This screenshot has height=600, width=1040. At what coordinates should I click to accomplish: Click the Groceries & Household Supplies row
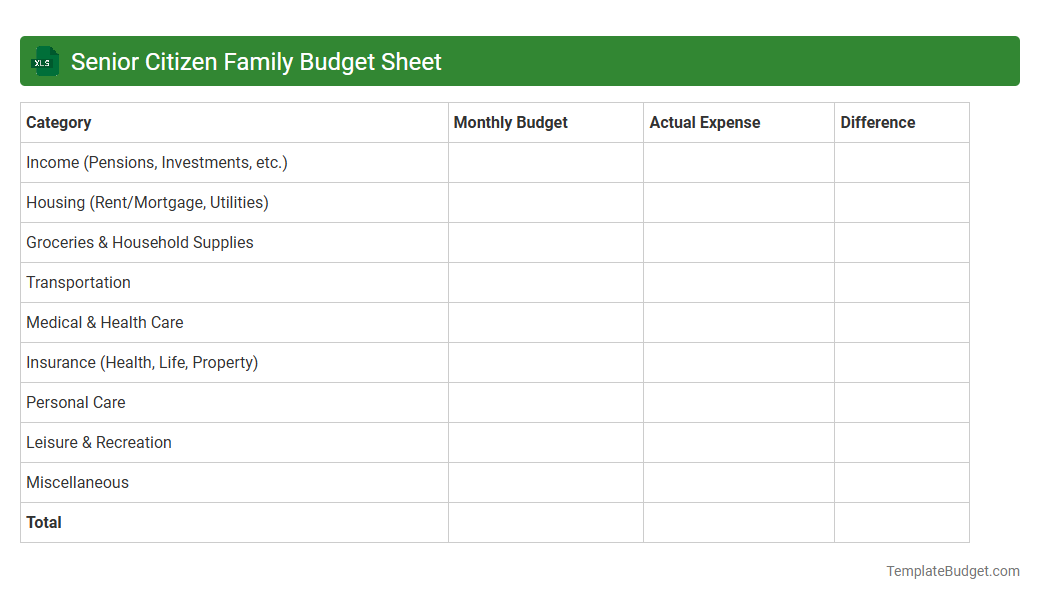[x=139, y=242]
